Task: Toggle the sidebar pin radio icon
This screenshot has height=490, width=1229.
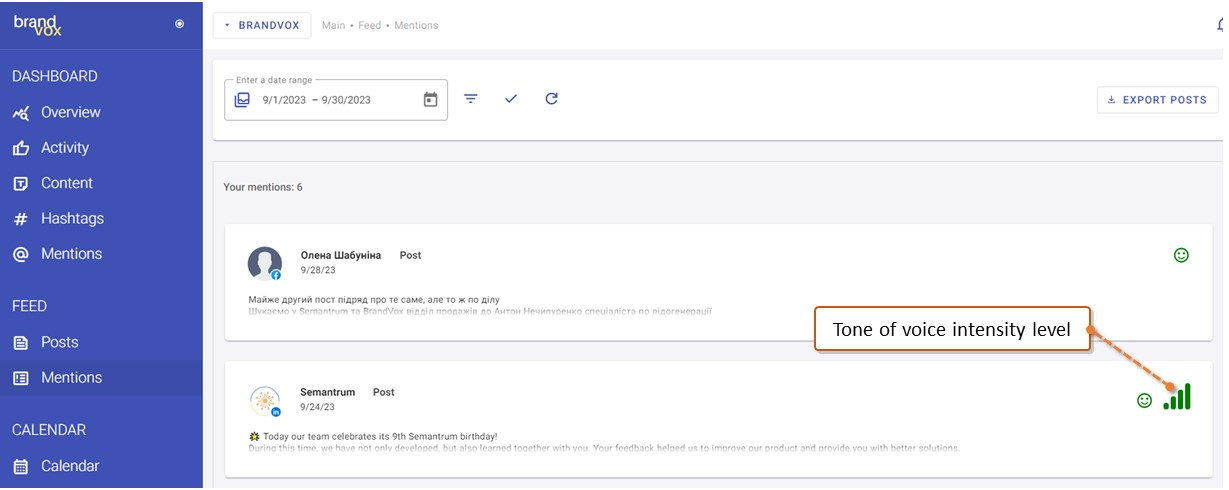Action: [x=180, y=24]
